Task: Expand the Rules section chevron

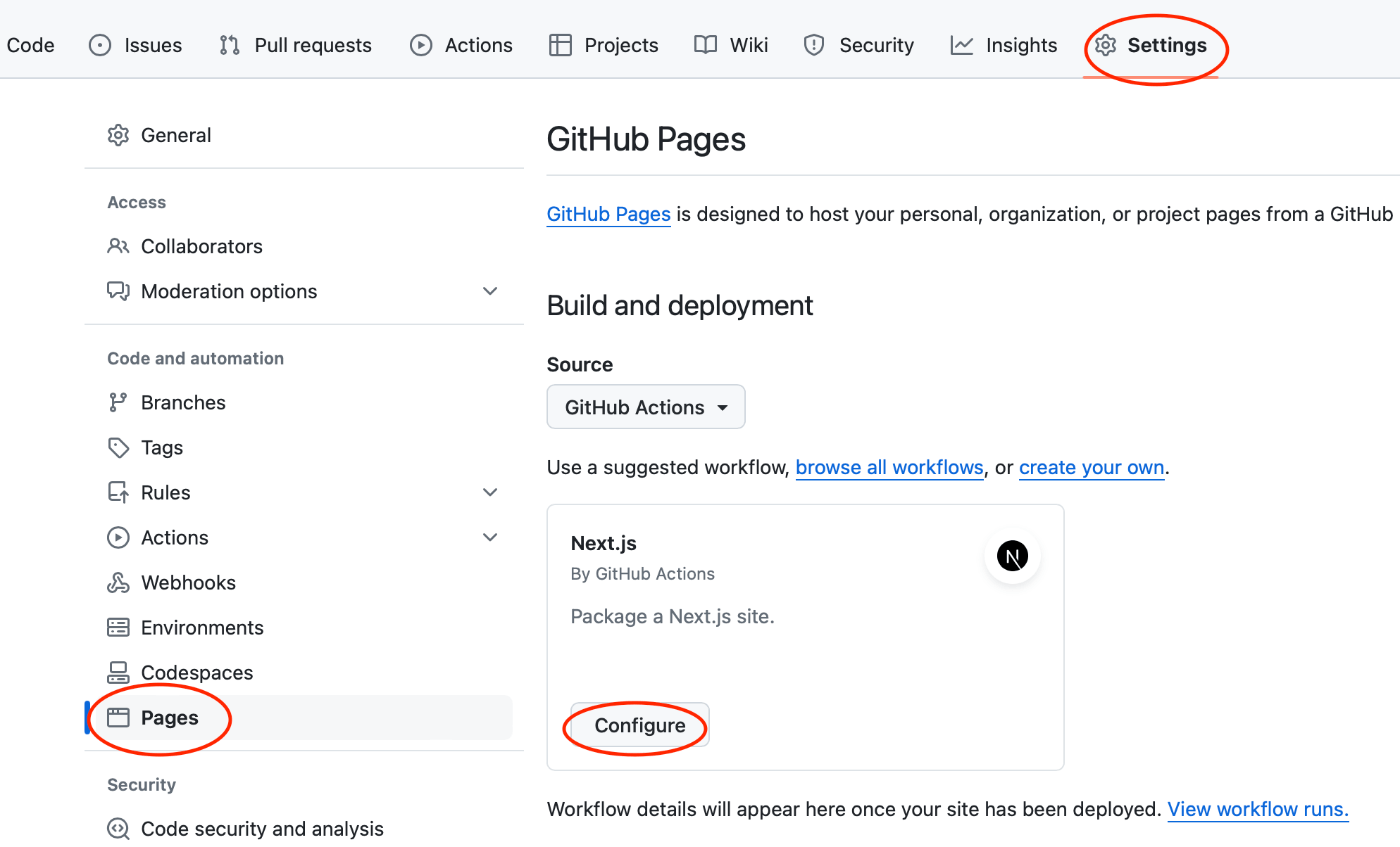Action: [490, 492]
